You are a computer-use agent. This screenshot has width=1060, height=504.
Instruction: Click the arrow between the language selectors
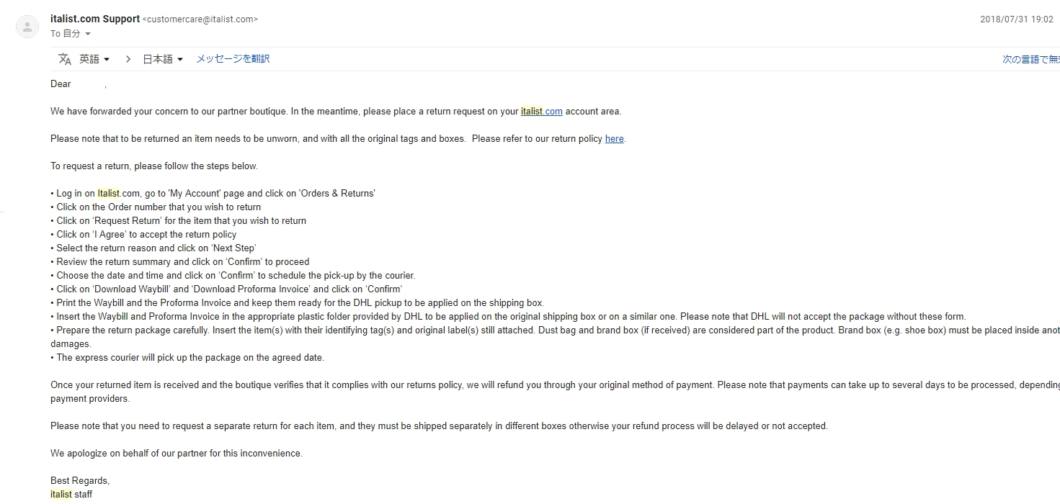(128, 59)
